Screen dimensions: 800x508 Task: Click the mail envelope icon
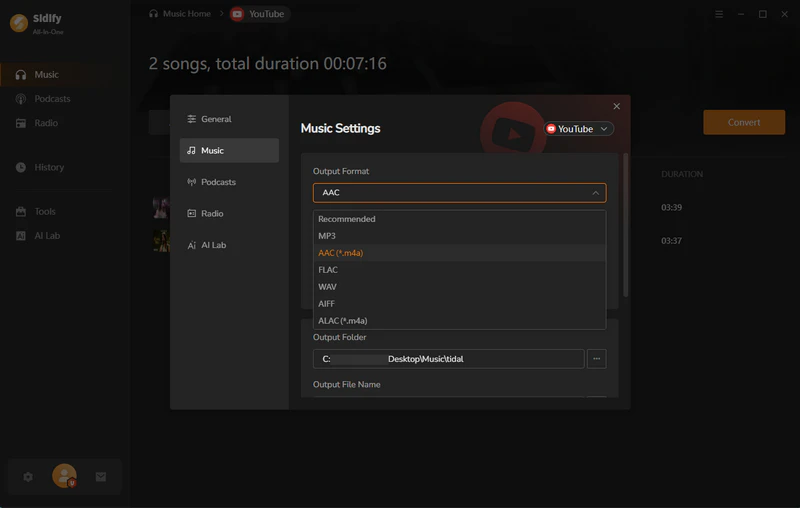[101, 477]
